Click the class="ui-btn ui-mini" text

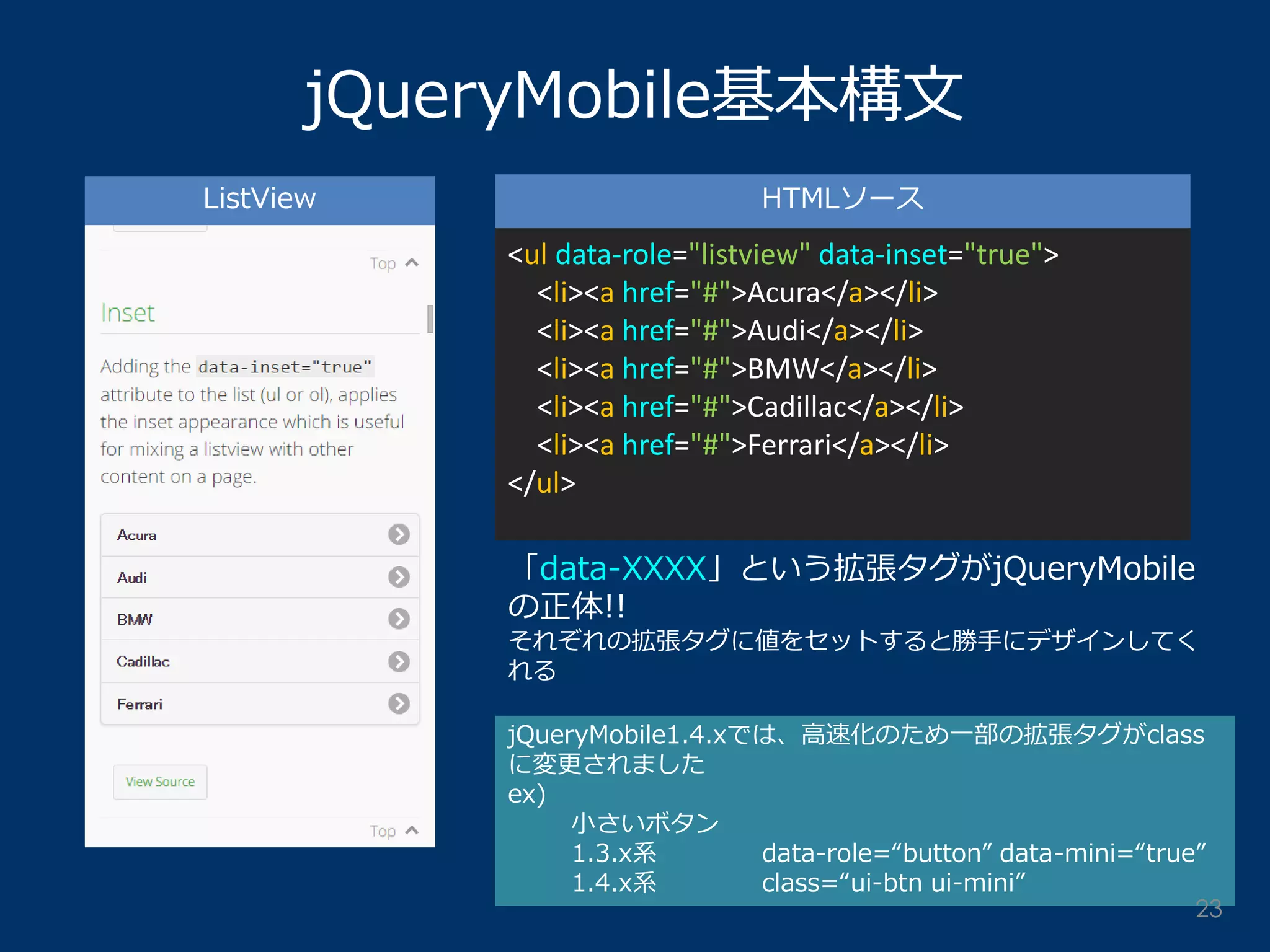coord(894,883)
